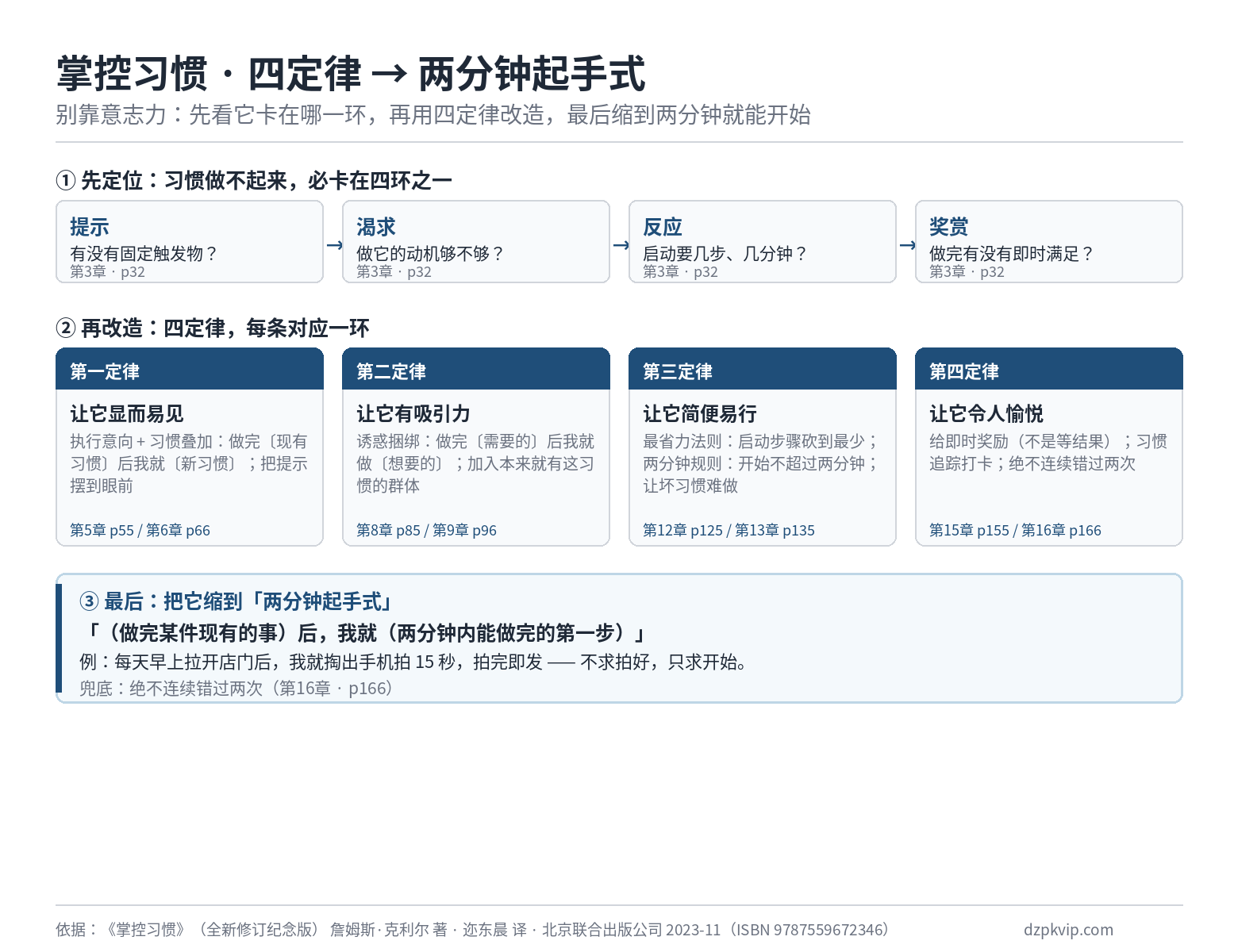Viewport: 1238px width, 952px height.
Task: Click the heading 让它令人愉悦
Action: tap(986, 414)
